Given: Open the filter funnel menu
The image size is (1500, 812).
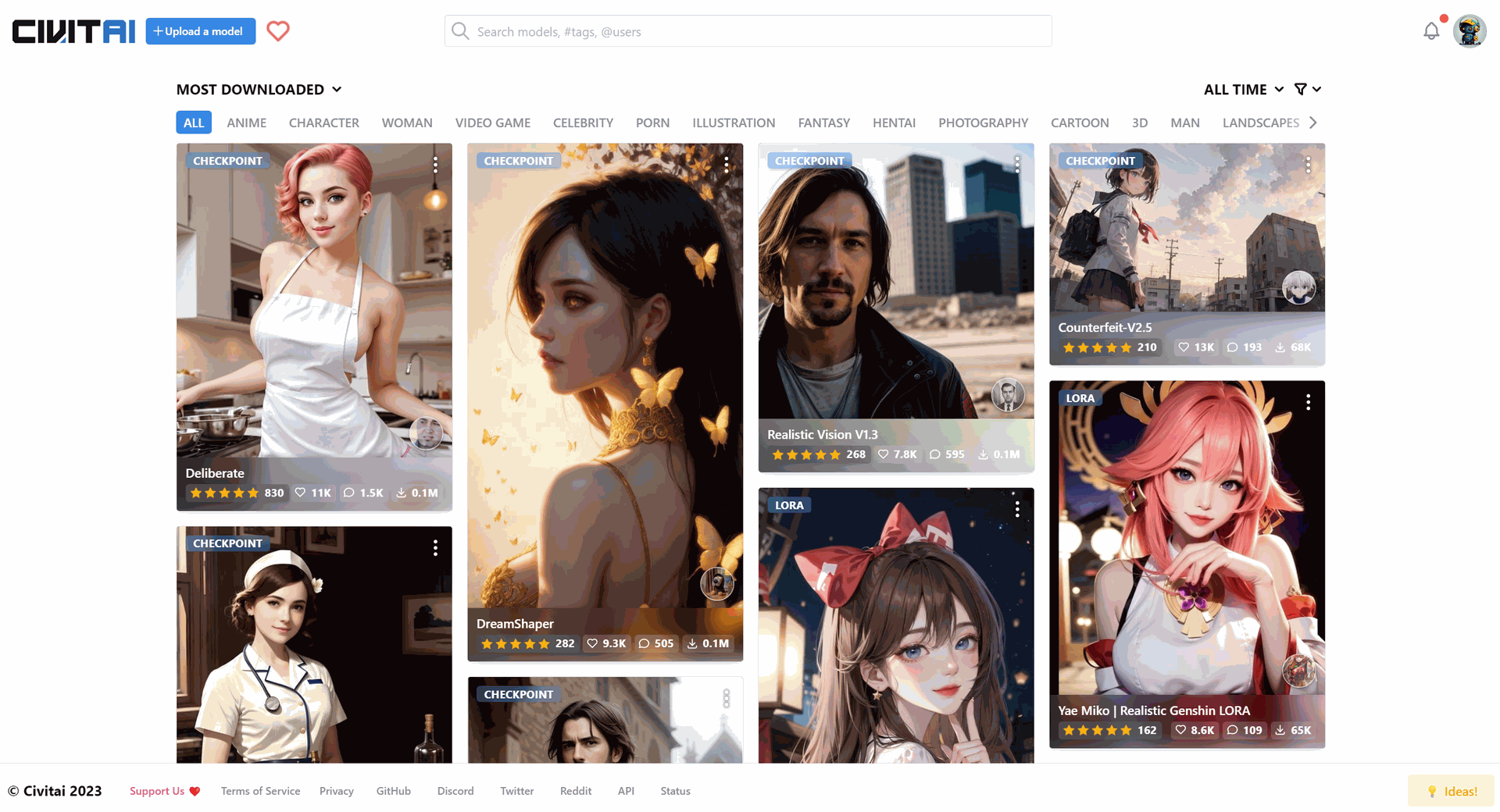Looking at the screenshot, I should pyautogui.click(x=1308, y=89).
